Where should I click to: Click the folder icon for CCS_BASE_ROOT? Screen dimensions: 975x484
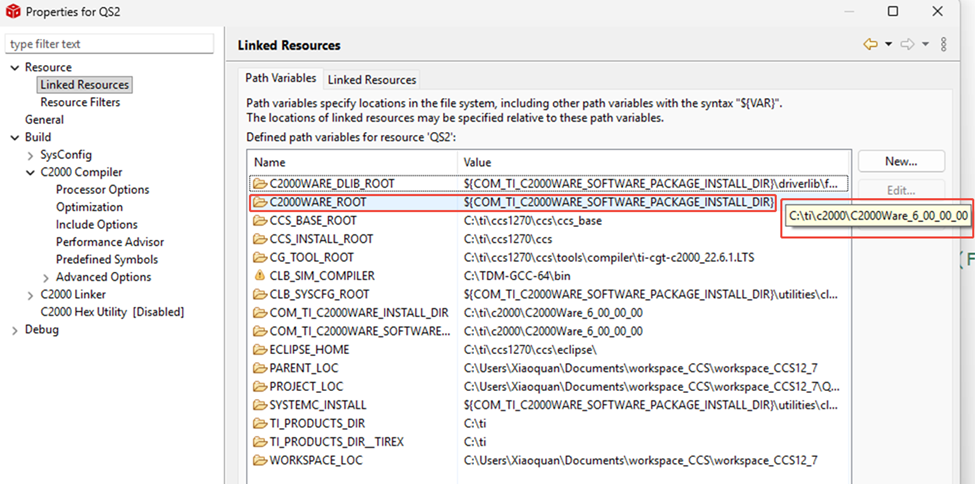pyautogui.click(x=259, y=221)
